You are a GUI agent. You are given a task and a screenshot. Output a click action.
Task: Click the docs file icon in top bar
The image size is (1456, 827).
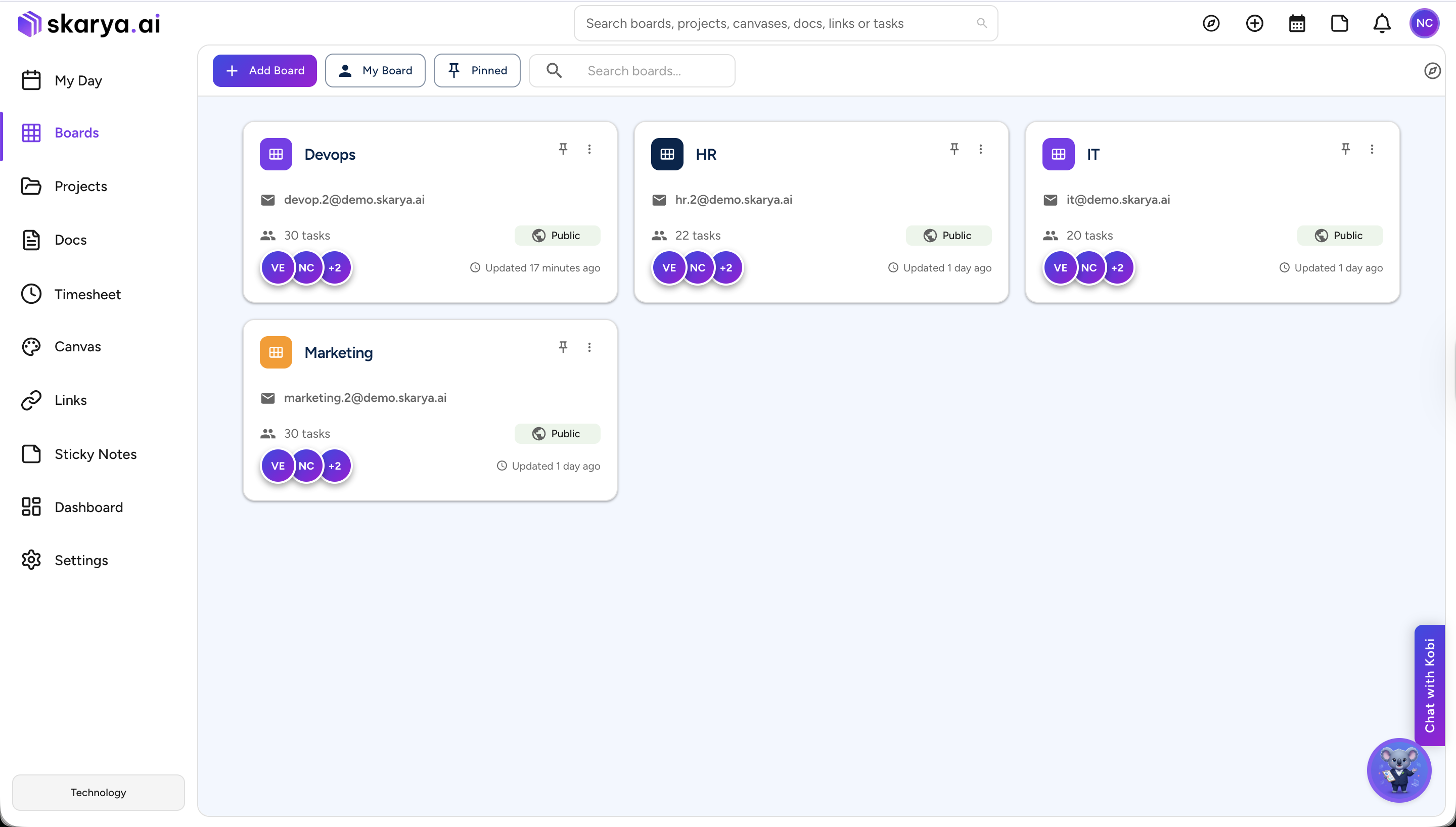point(1340,23)
